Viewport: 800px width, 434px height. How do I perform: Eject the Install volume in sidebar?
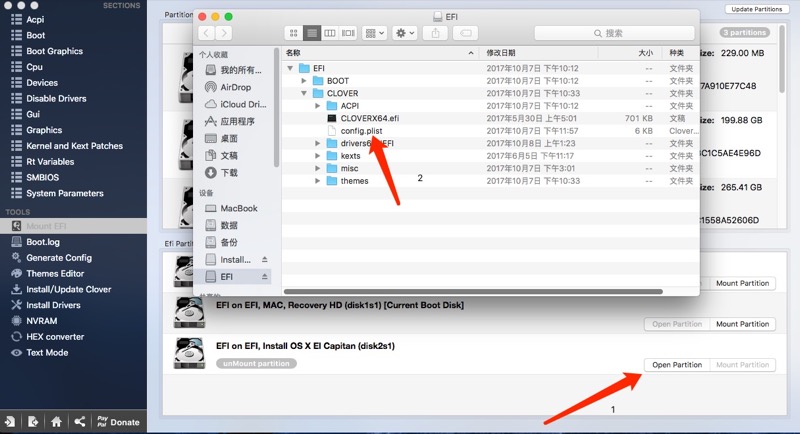tap(264, 260)
